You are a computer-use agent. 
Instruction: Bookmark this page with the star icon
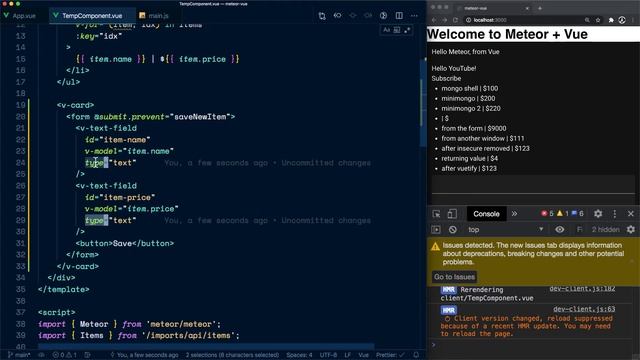click(x=598, y=20)
